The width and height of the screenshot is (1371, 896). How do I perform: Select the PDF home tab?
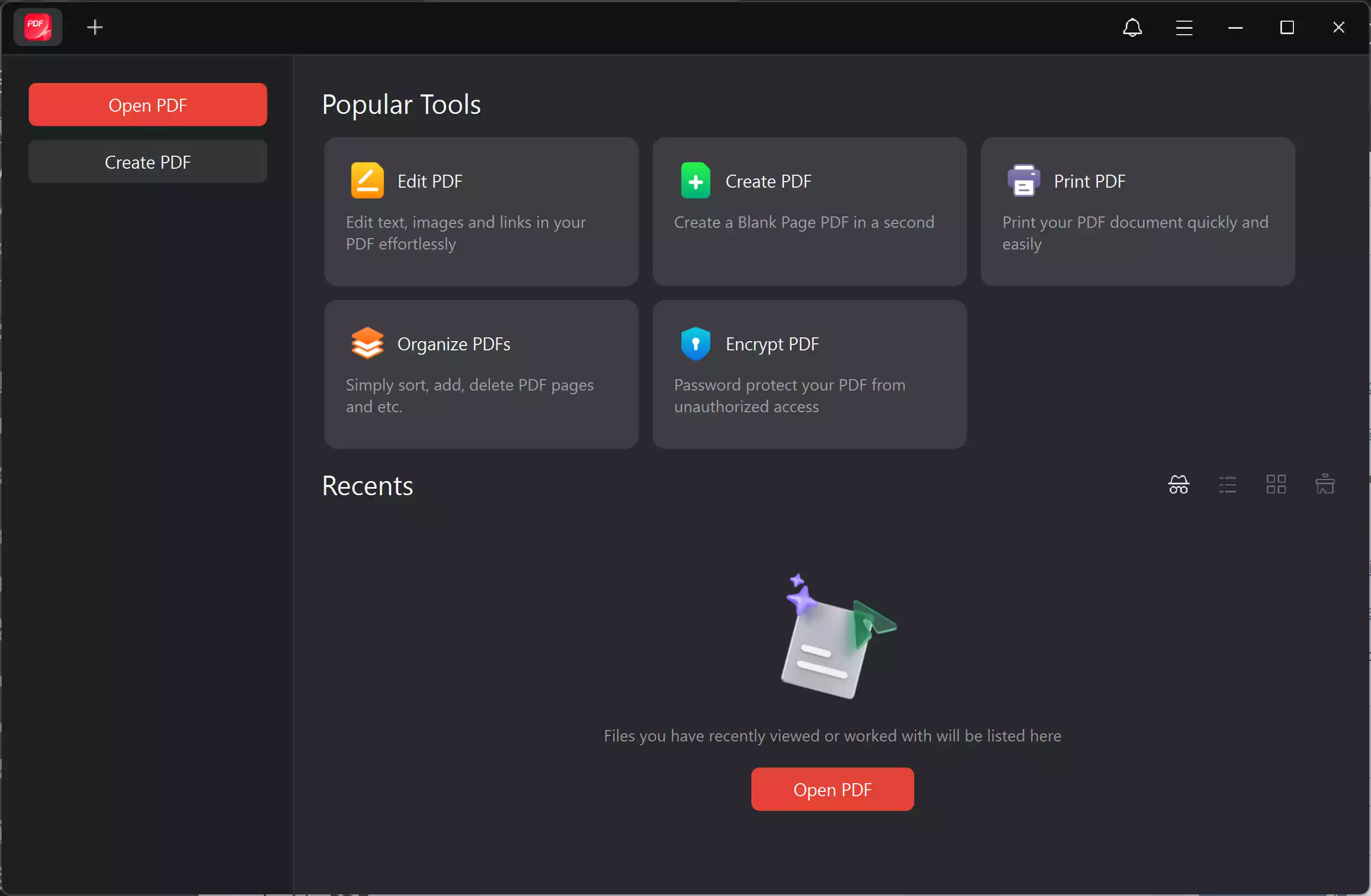click(37, 27)
